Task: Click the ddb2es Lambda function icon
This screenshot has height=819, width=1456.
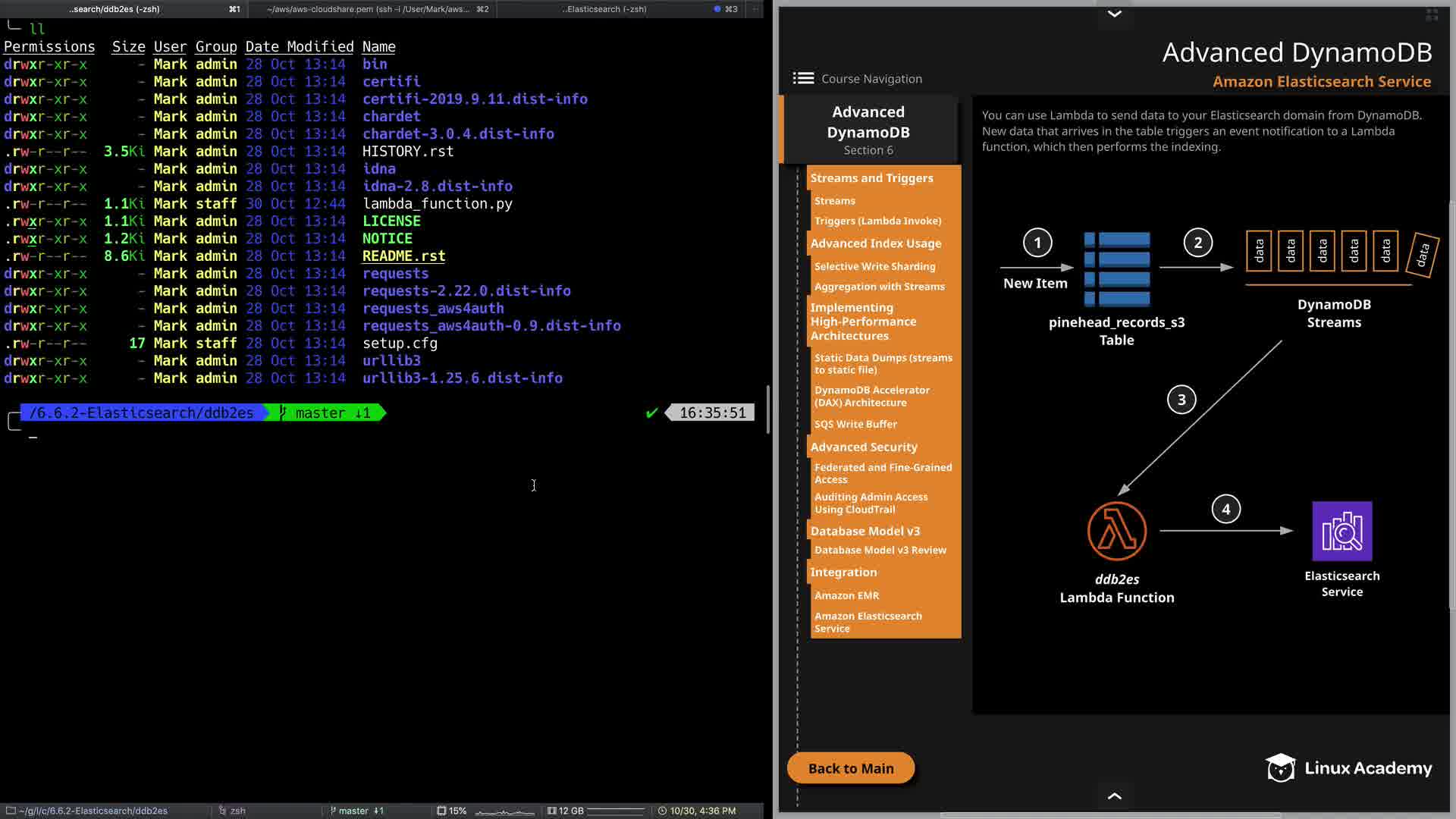Action: pos(1116,531)
